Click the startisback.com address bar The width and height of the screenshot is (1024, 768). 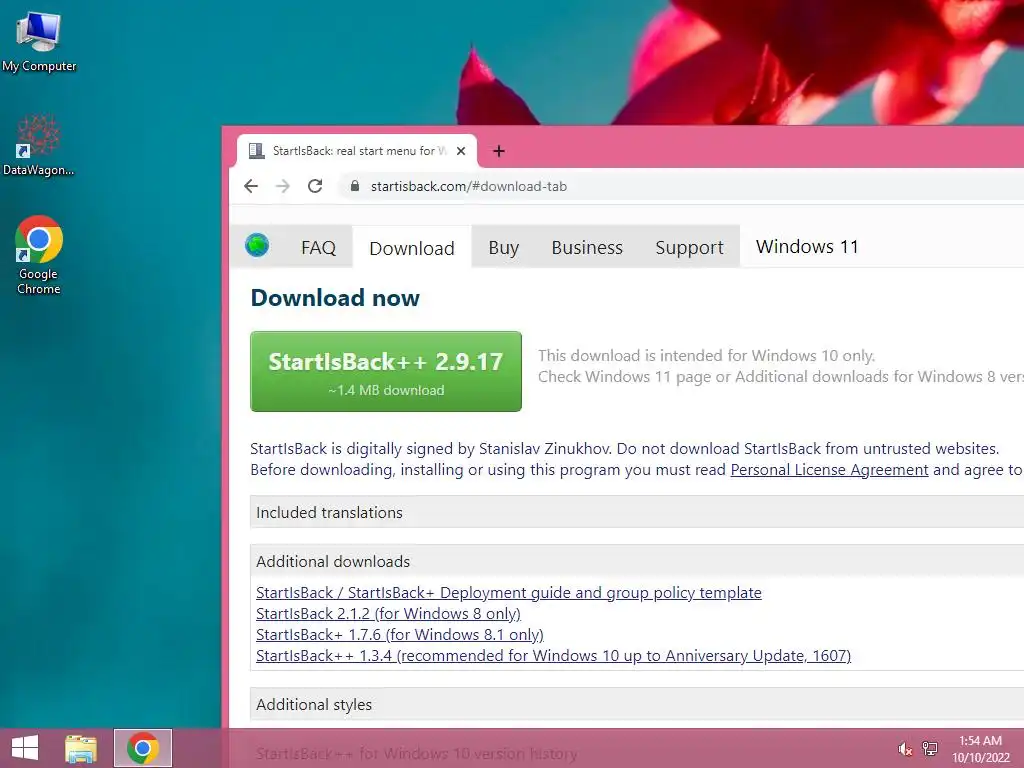679,186
